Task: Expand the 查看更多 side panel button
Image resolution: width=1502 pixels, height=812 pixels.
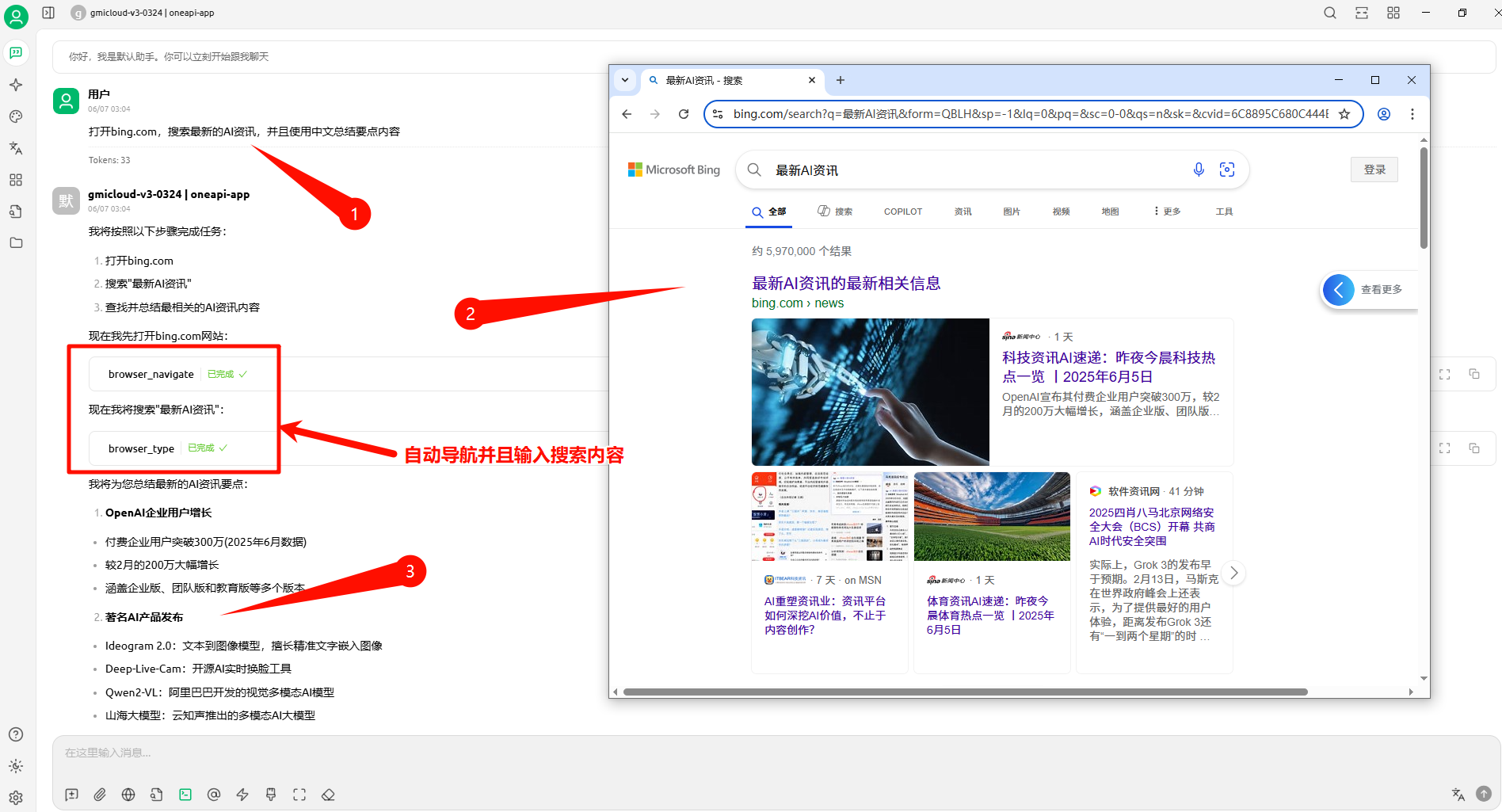Action: pos(1370,290)
